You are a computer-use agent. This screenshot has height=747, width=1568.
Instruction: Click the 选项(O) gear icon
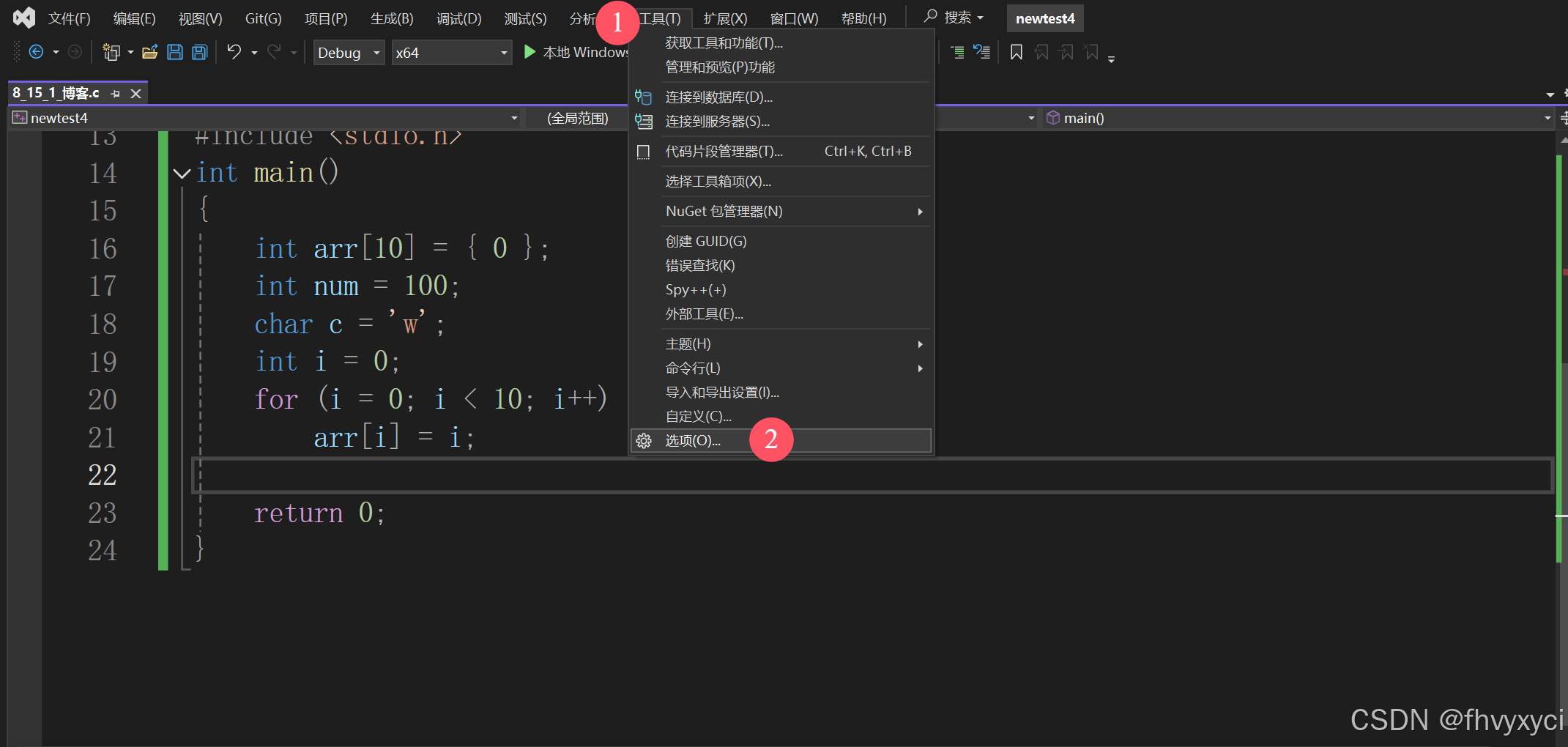pyautogui.click(x=644, y=441)
